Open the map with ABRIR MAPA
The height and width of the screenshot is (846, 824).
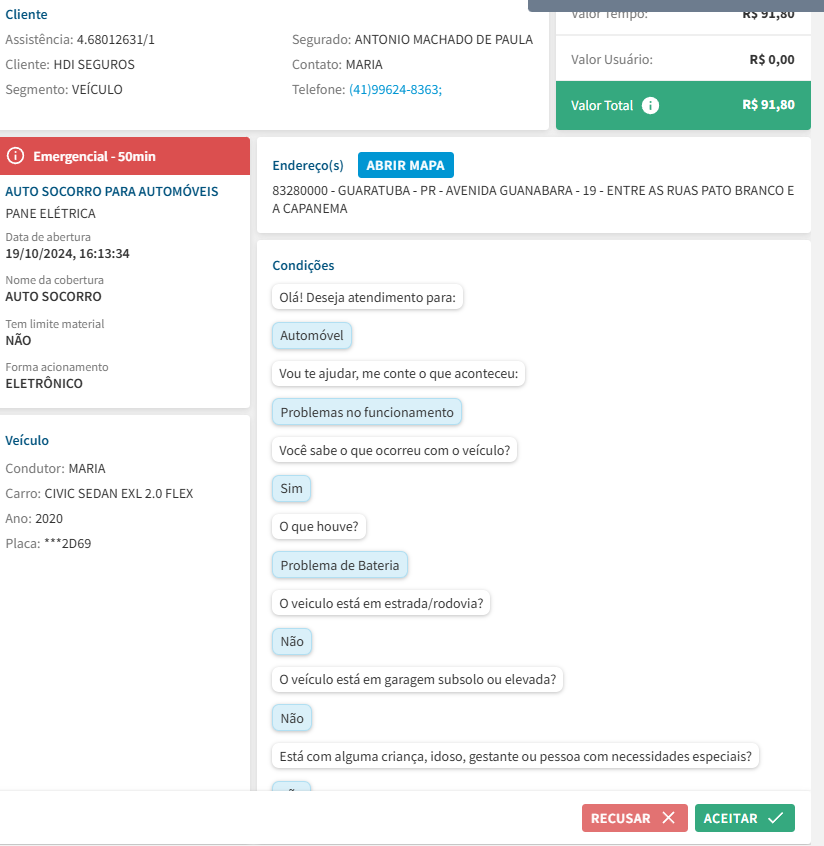(405, 165)
